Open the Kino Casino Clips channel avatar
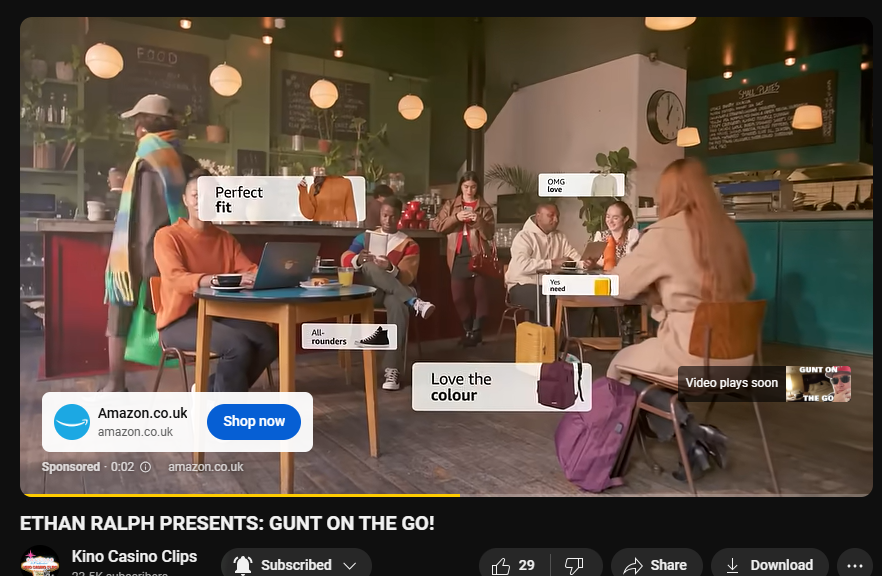This screenshot has width=882, height=576. (x=40, y=563)
